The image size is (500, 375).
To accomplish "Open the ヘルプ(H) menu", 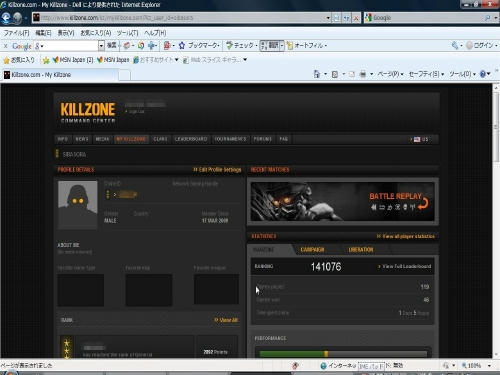I will click(x=155, y=33).
